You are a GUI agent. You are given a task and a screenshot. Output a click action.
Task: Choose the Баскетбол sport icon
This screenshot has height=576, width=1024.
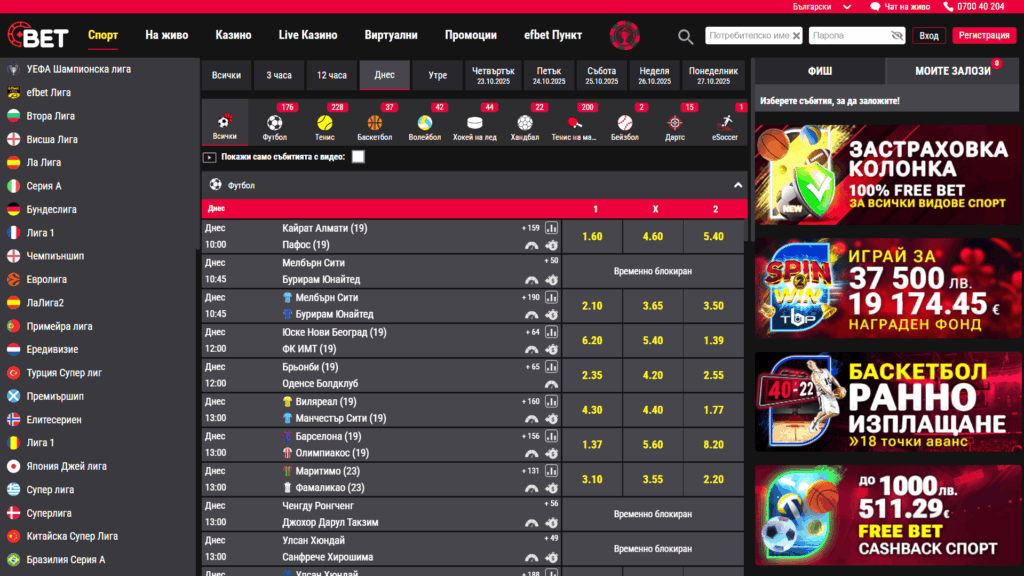point(375,125)
